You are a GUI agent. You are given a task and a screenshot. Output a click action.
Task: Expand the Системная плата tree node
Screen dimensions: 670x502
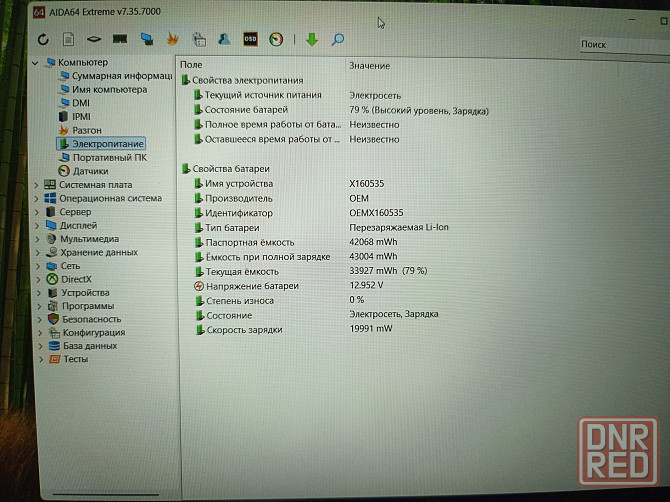(x=37, y=185)
